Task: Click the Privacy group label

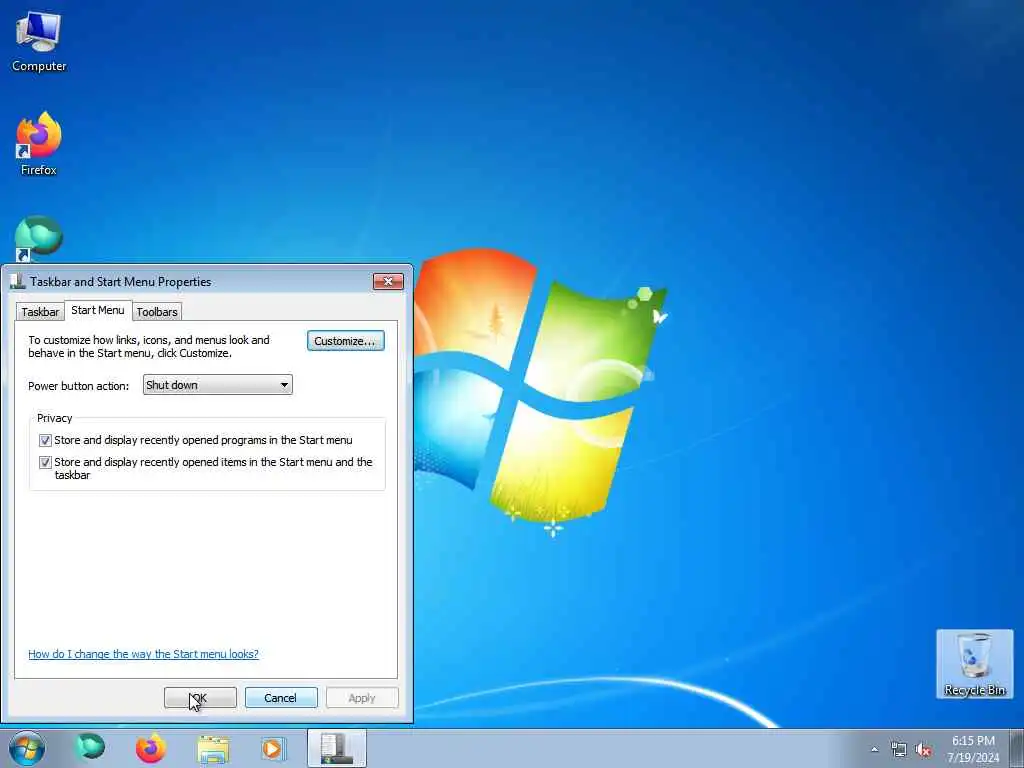Action: point(54,418)
